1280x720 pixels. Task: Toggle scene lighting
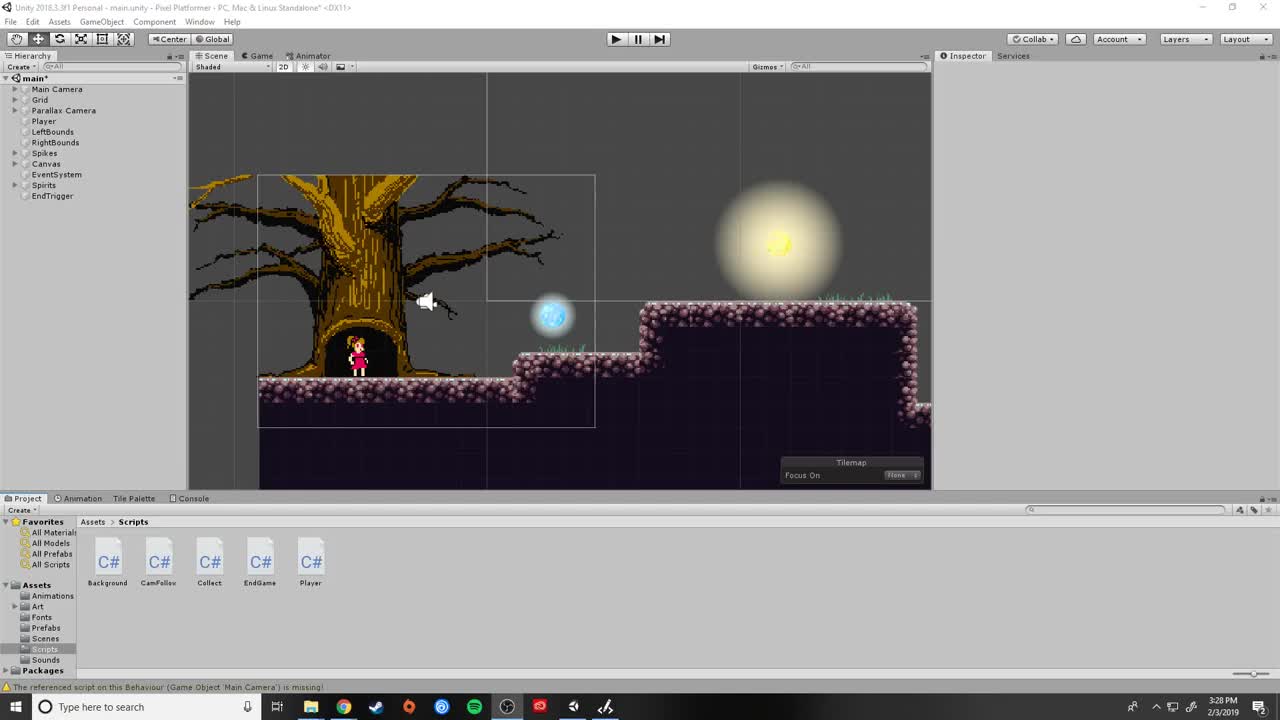(x=305, y=67)
